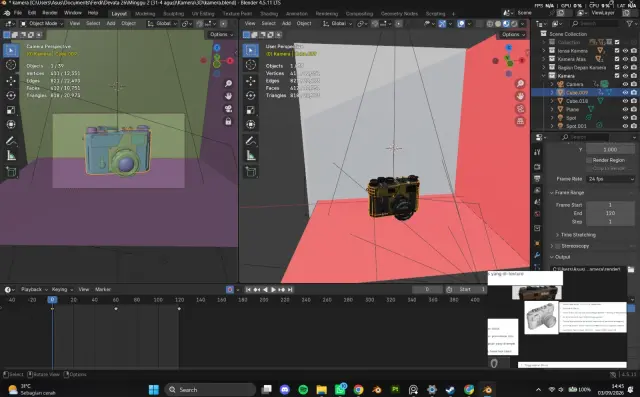Viewport: 640px width, 397px height.
Task: Adjust the Frame End value 120
Action: 611,213
